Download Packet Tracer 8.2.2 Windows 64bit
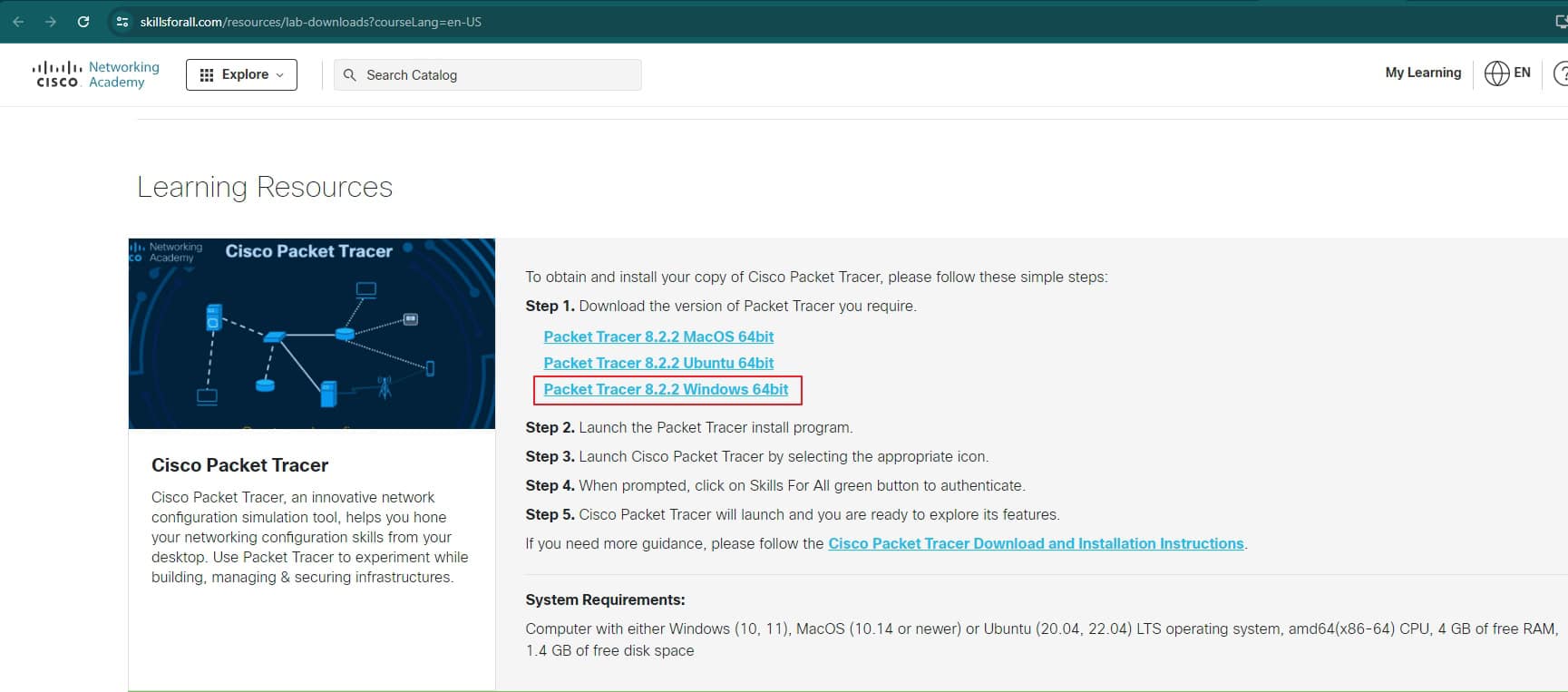The height and width of the screenshot is (692, 1568). coord(666,389)
